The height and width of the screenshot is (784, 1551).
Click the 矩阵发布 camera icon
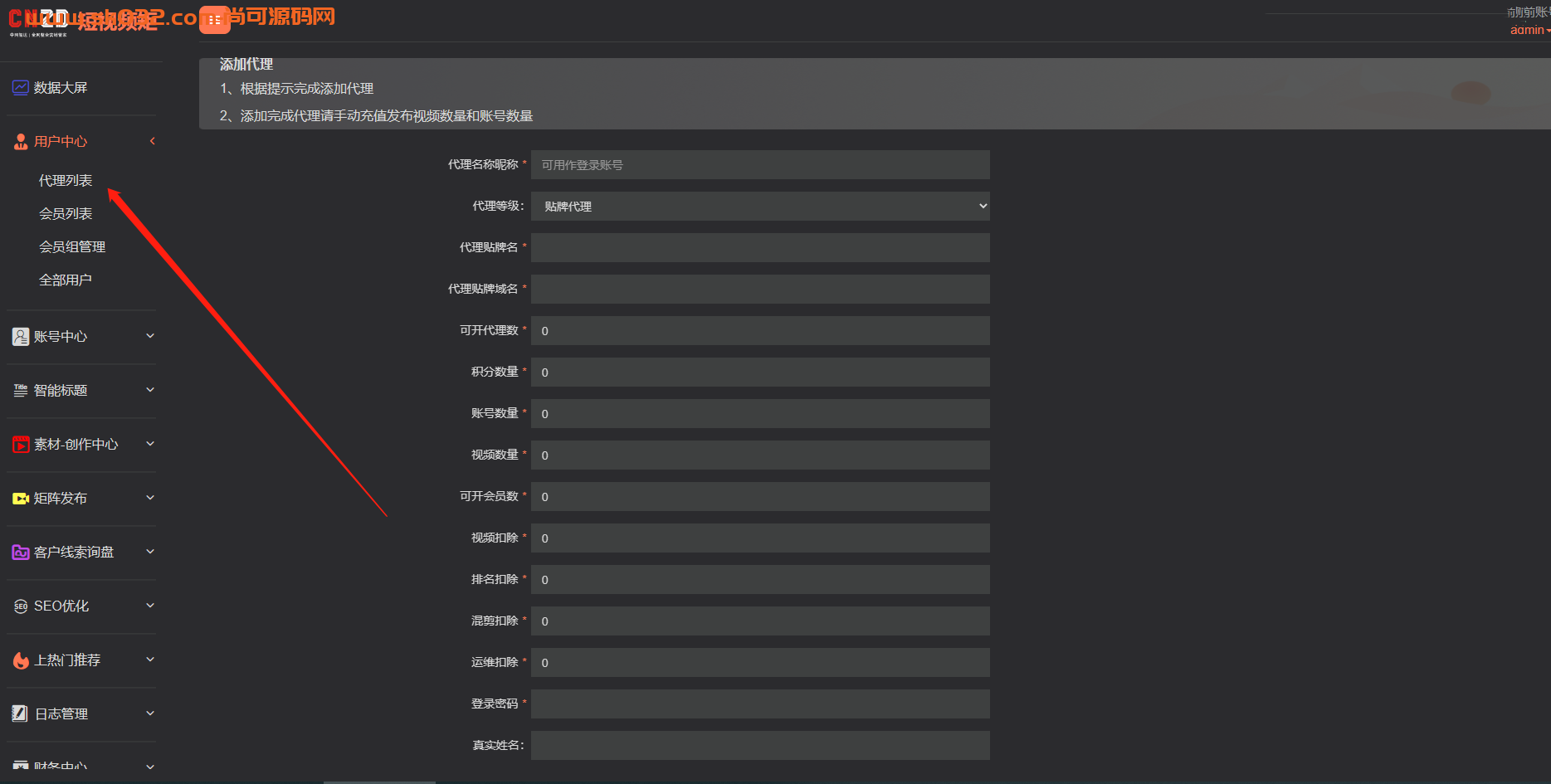(x=21, y=499)
